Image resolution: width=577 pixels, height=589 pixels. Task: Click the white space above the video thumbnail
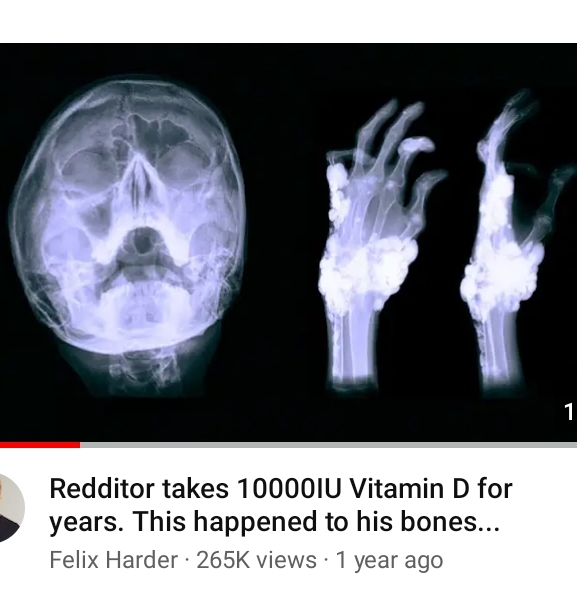click(x=288, y=21)
